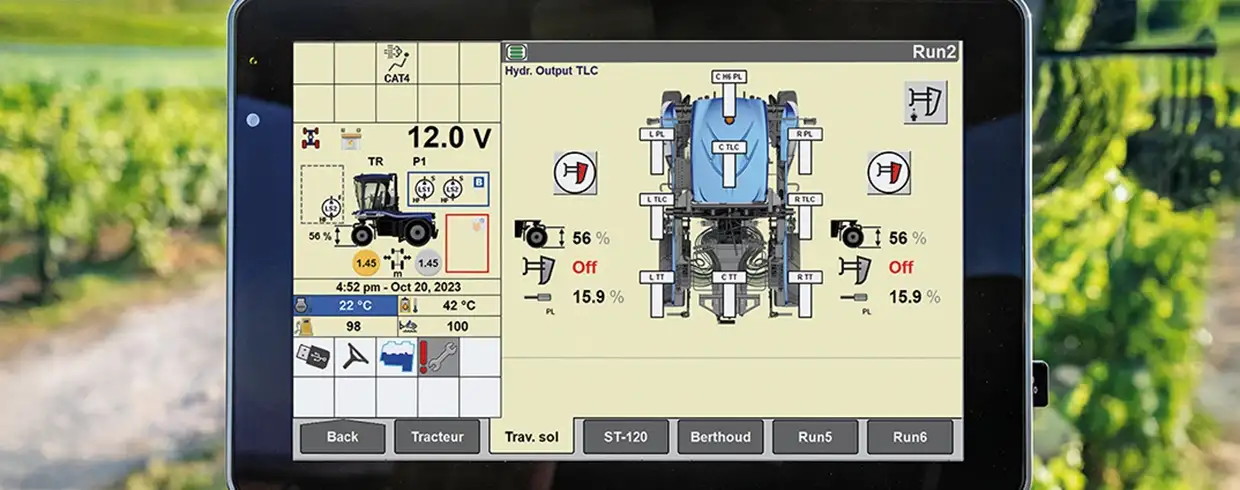Toggle the right implement Off status
Screen dimensions: 1240x490
pyautogui.click(x=901, y=267)
